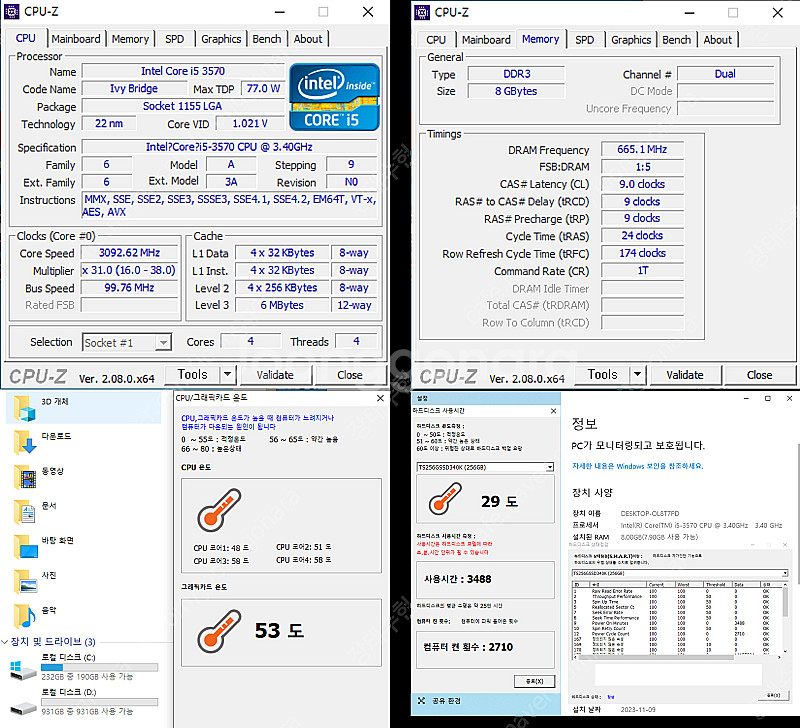
Task: Click the 종료(X) button in disk usage dialog
Action: pos(534,681)
